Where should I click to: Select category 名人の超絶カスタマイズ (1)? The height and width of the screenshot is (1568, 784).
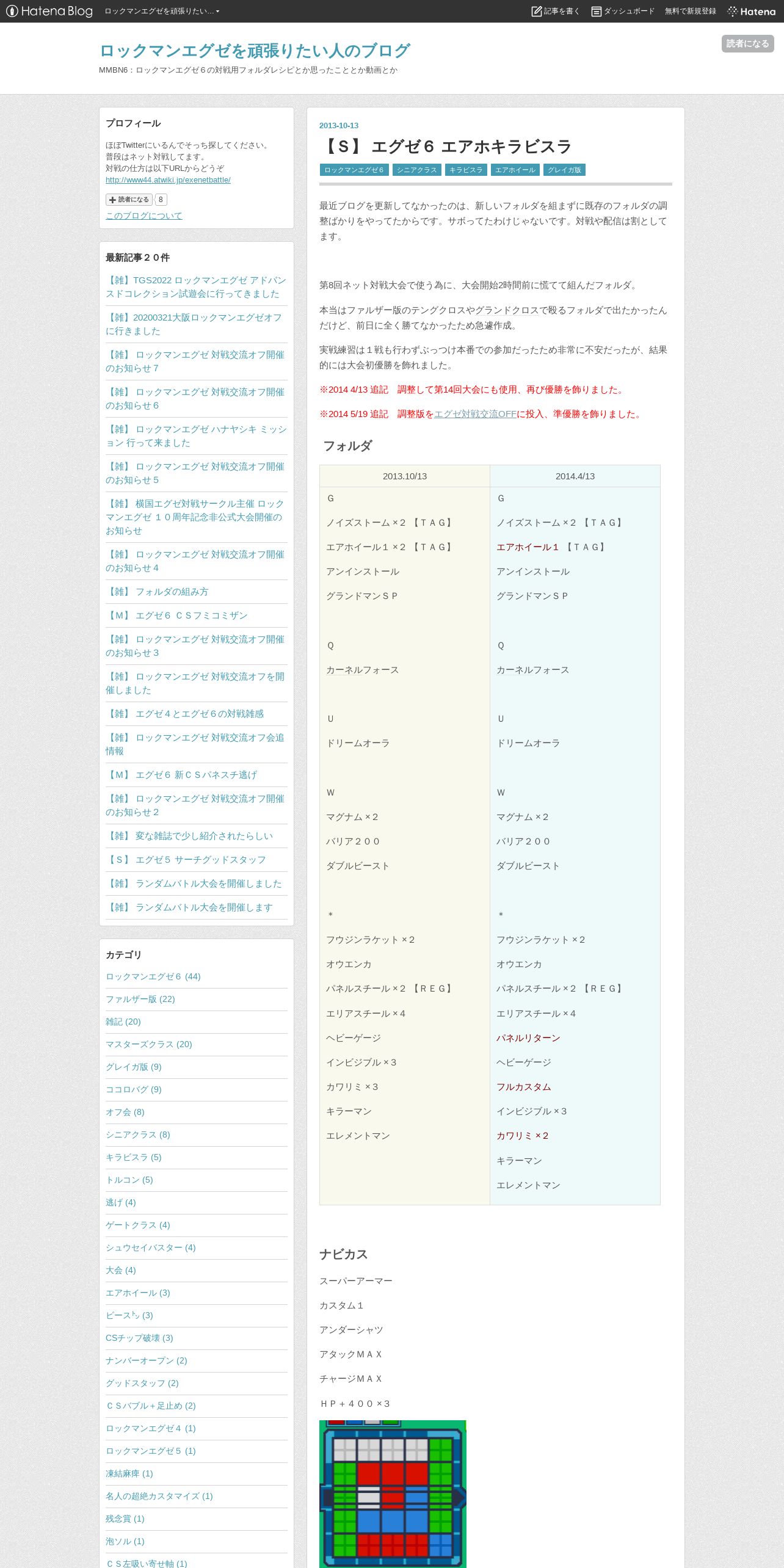(x=159, y=1496)
